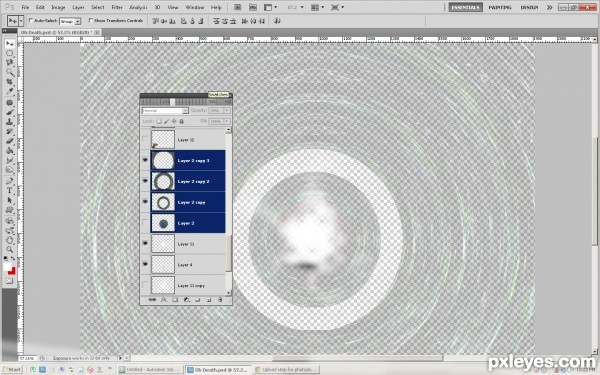The width and height of the screenshot is (600, 375).
Task: Add a layer style via fx icon
Action: coord(164,300)
